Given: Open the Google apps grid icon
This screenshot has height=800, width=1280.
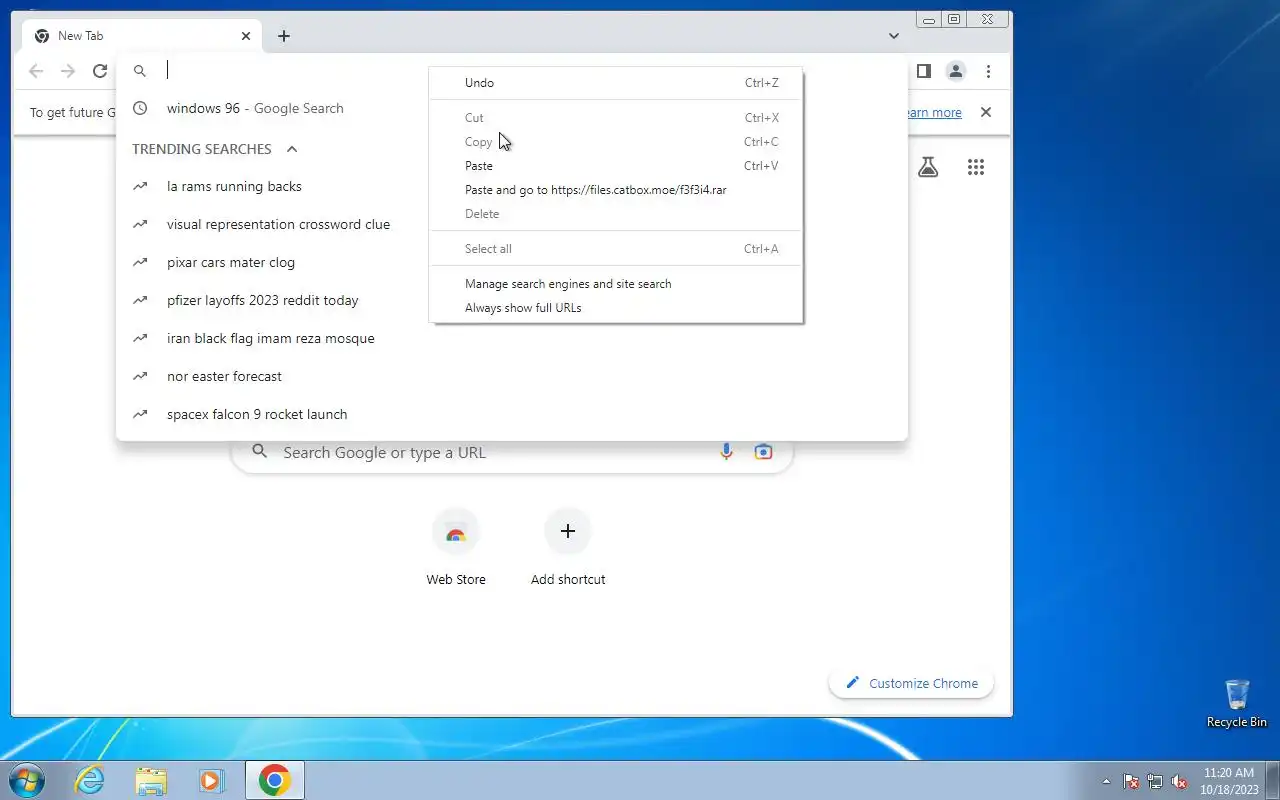Looking at the screenshot, I should coord(976,167).
